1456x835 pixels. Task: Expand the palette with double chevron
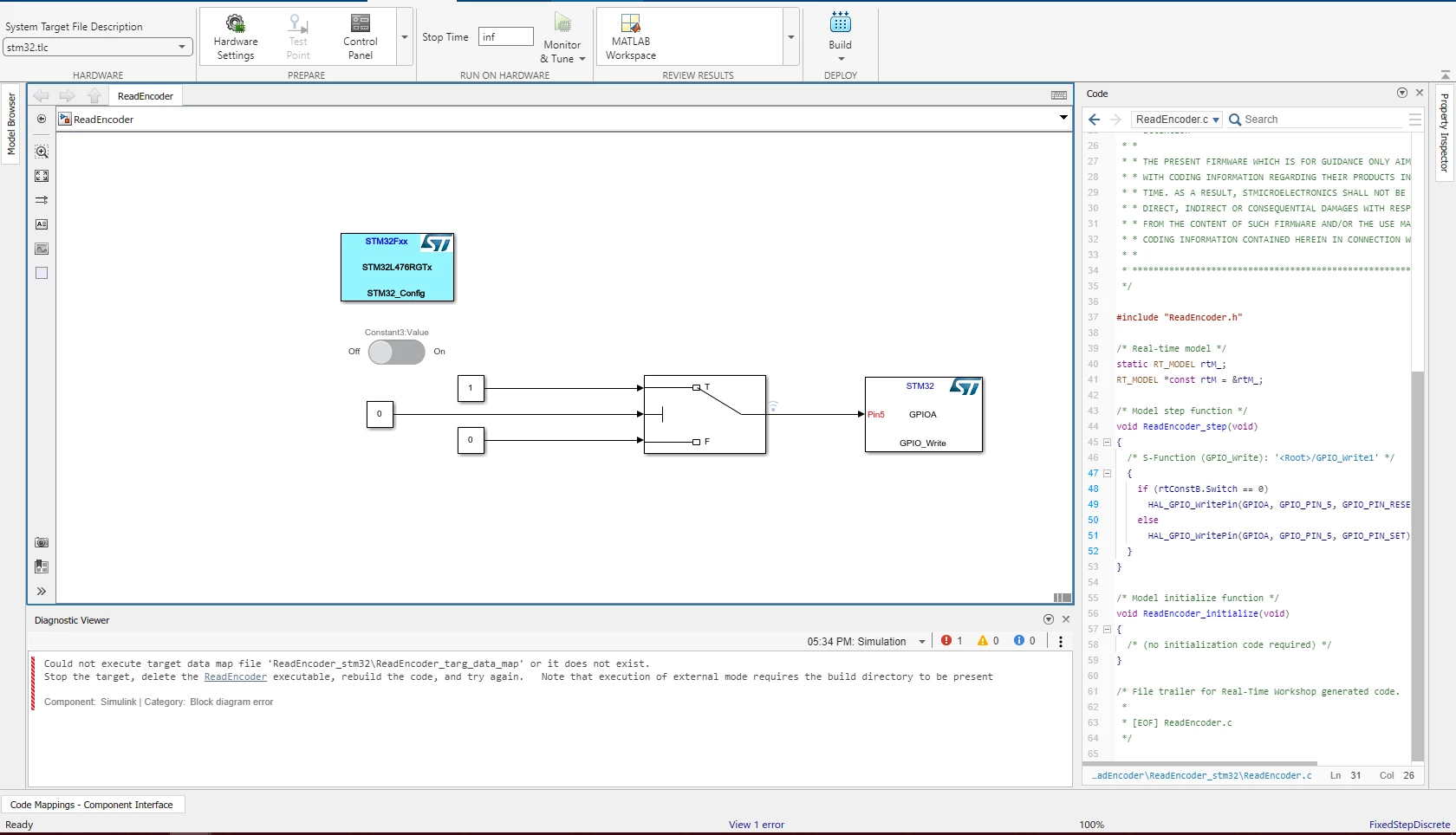[42, 592]
